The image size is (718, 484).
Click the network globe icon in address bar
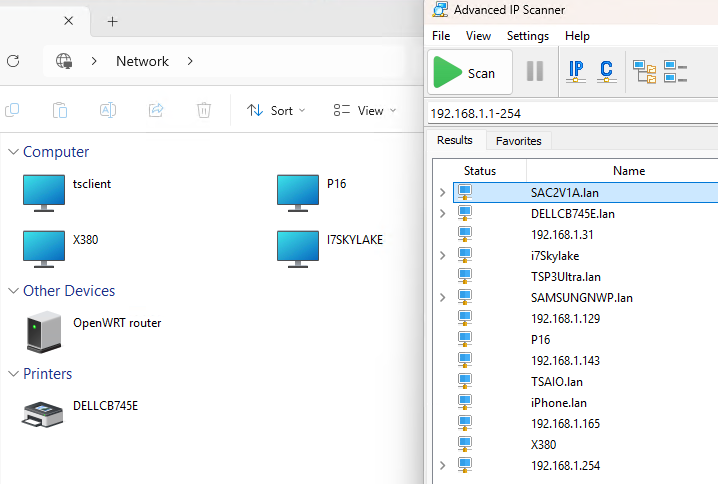64,61
